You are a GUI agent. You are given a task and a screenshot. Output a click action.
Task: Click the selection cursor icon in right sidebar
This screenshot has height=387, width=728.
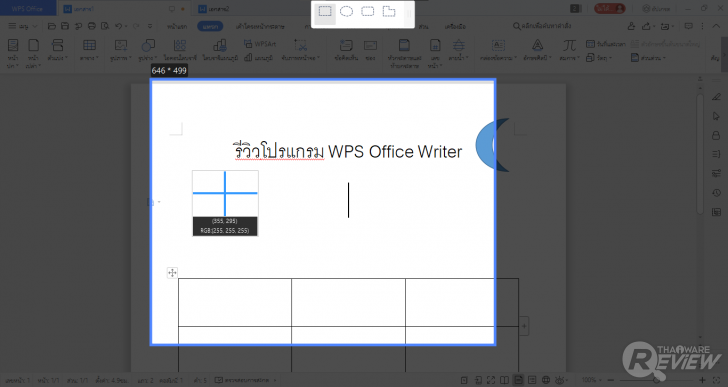tap(716, 116)
